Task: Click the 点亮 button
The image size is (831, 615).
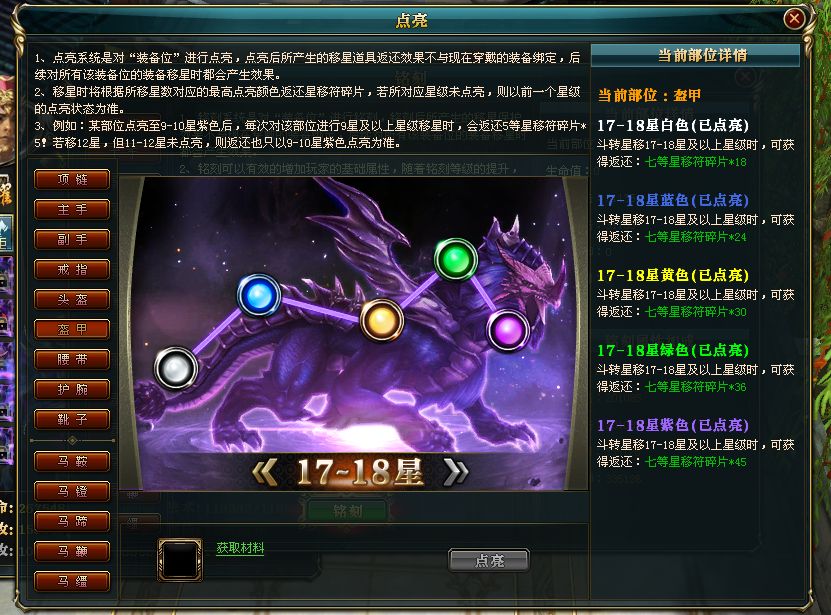Action: (x=489, y=560)
